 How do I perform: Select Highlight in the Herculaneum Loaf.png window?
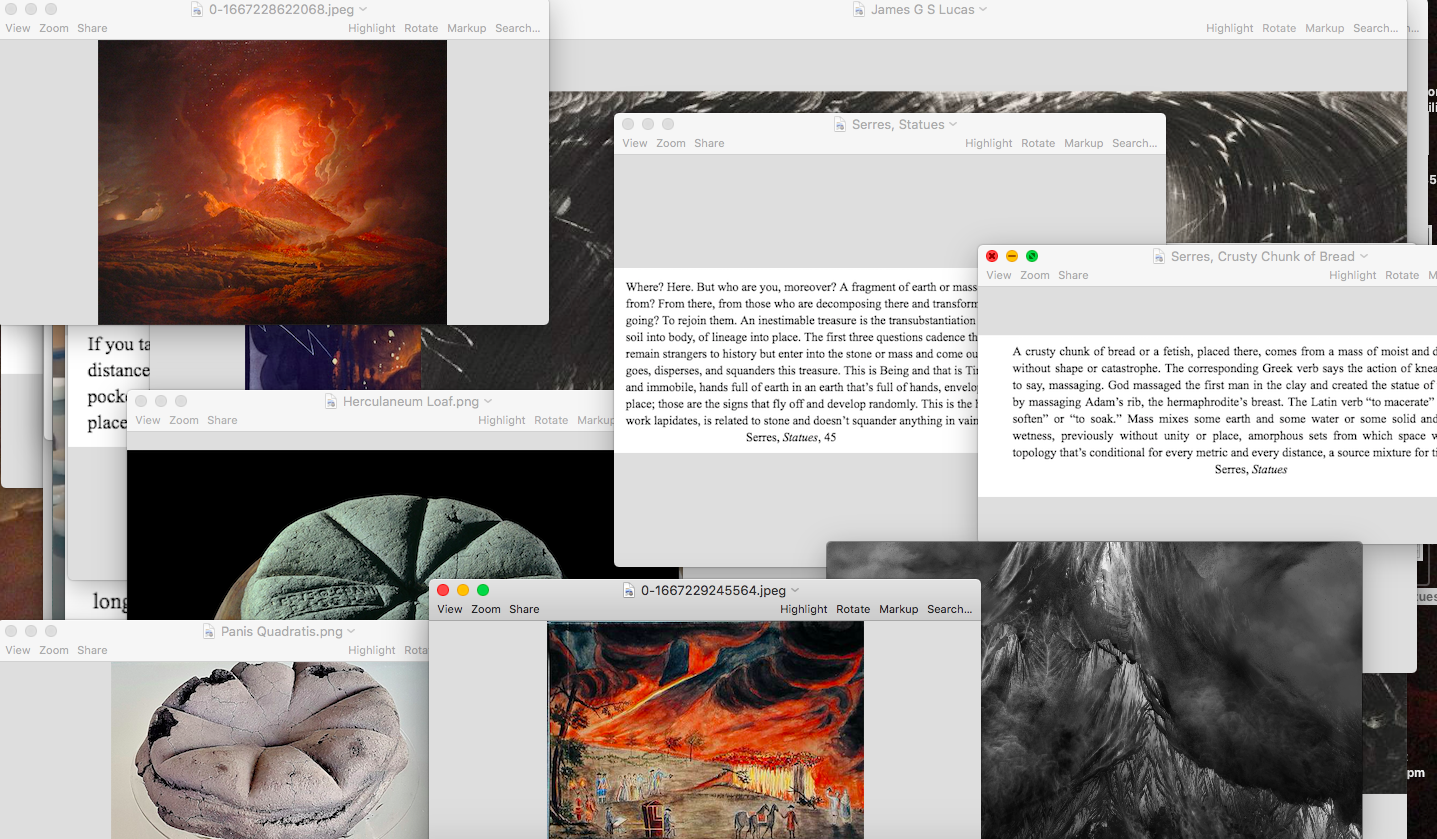point(502,420)
